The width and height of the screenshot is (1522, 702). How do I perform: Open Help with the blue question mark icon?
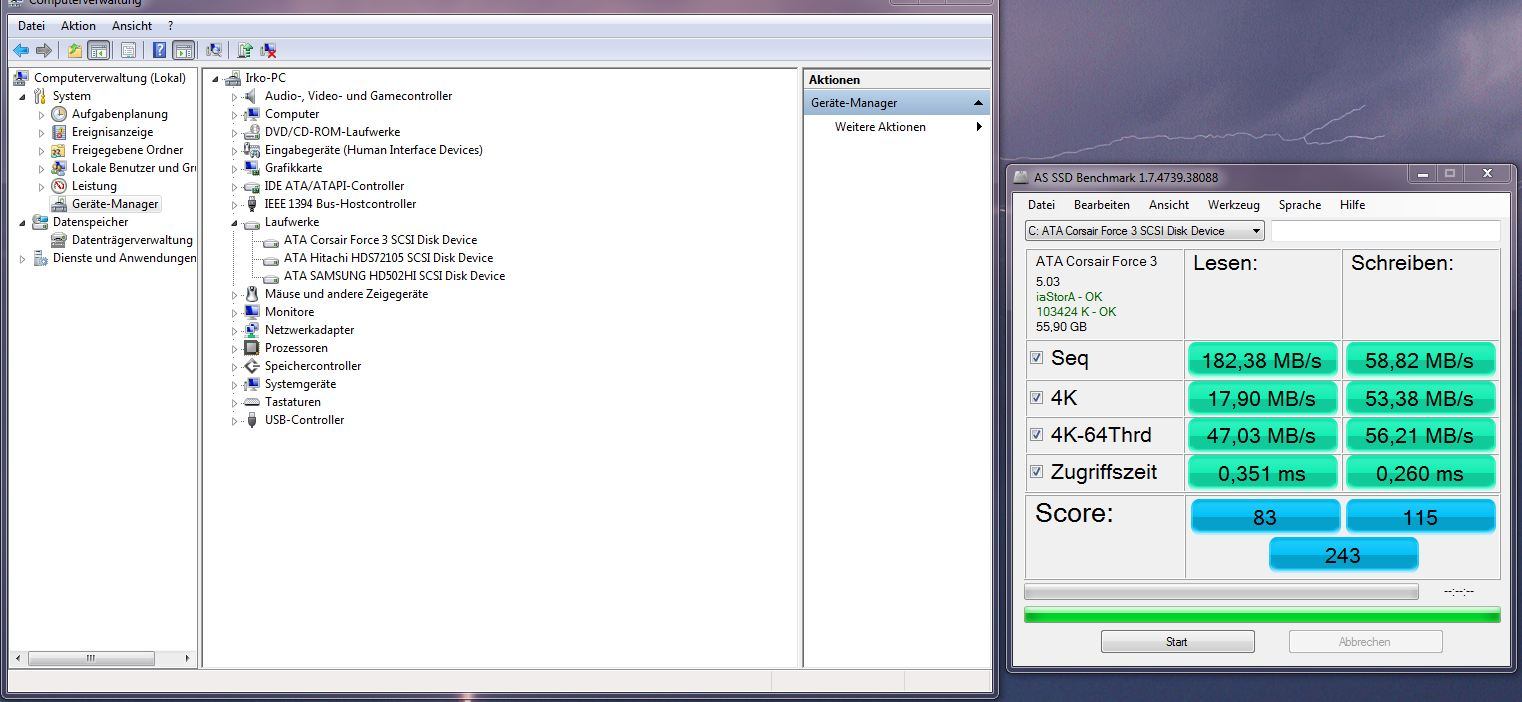pyautogui.click(x=159, y=50)
